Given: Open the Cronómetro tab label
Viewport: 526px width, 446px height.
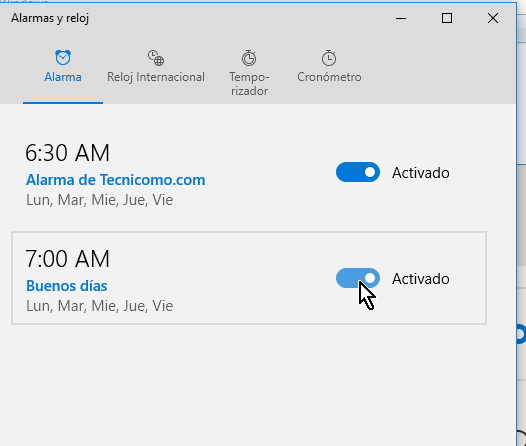Looking at the screenshot, I should point(329,77).
